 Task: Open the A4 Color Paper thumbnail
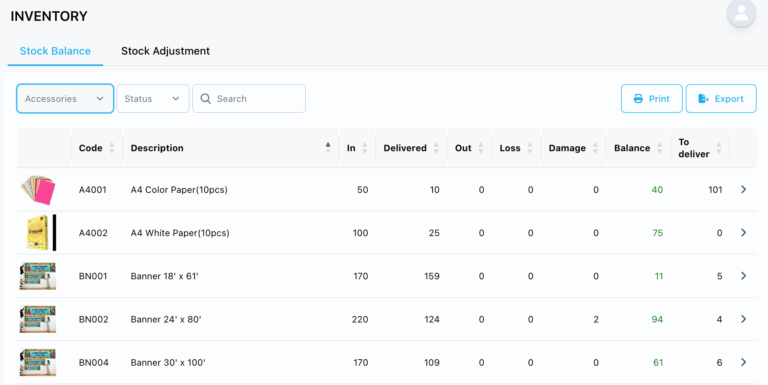pyautogui.click(x=38, y=190)
